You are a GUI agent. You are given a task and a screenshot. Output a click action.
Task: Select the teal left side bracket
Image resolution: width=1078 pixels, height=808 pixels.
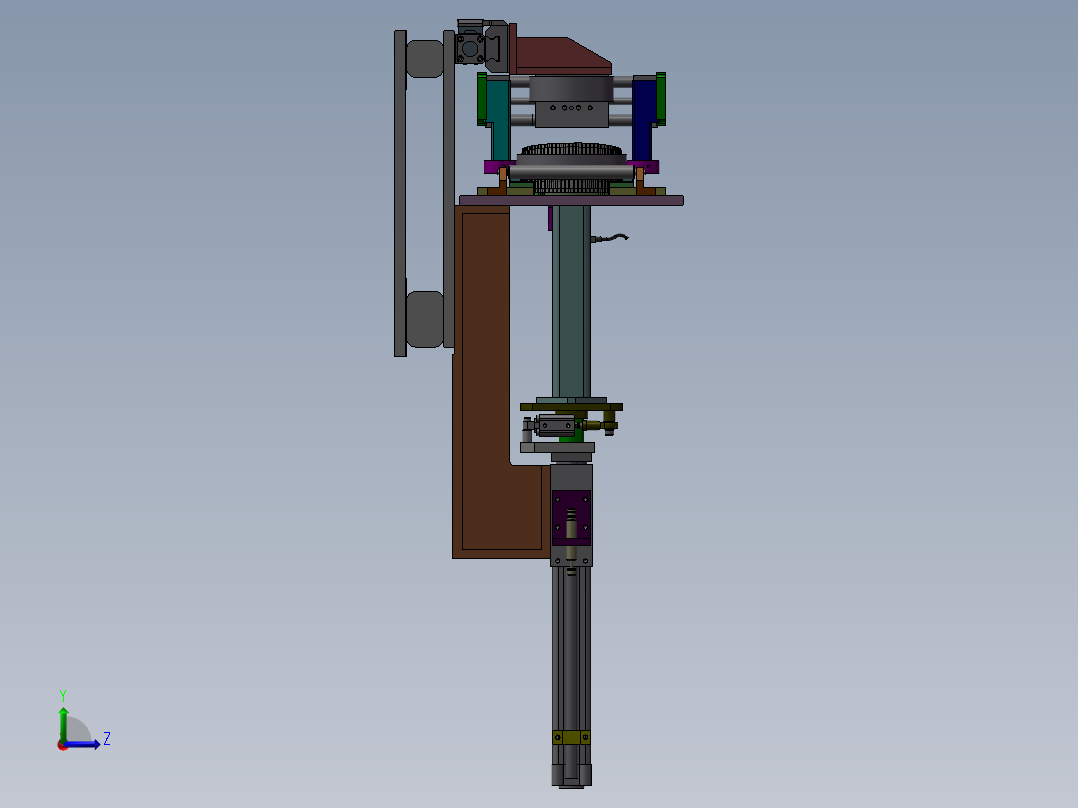[x=499, y=118]
